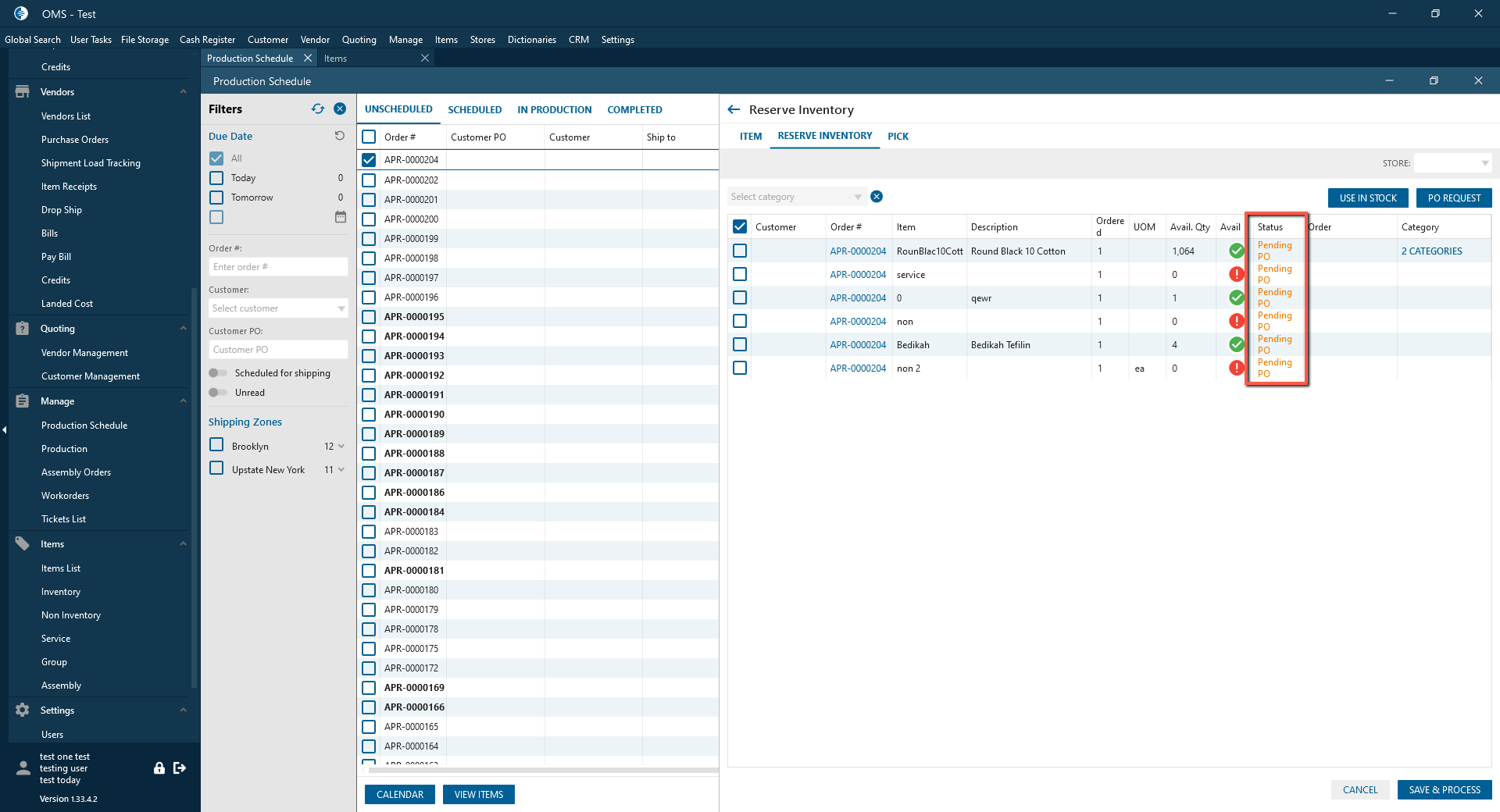The height and width of the screenshot is (812, 1500).
Task: Click the logout icon in the user panel
Action: tap(180, 768)
